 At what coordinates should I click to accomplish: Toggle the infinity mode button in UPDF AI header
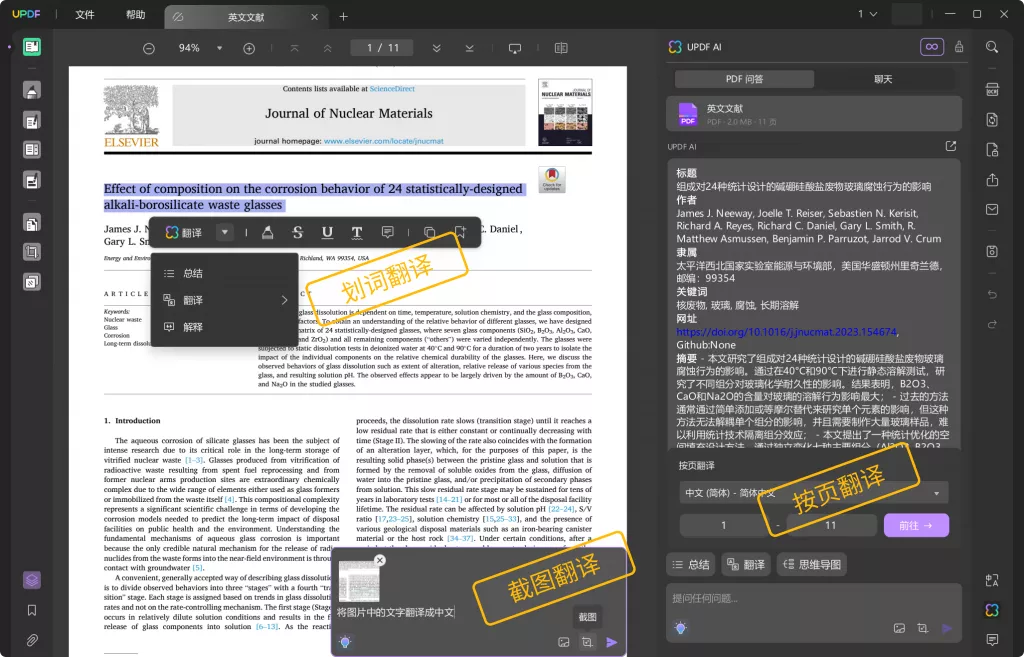(932, 47)
